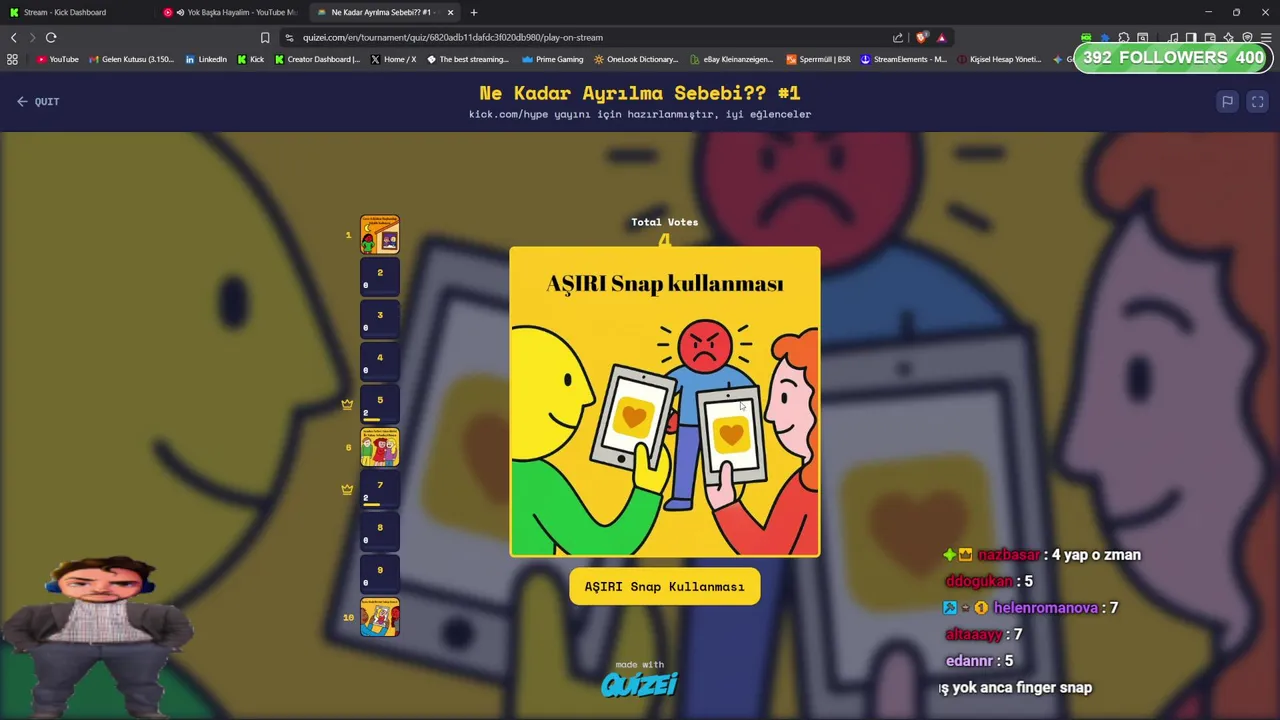Open The best streaming bookmark
The height and width of the screenshot is (720, 1280).
click(468, 59)
